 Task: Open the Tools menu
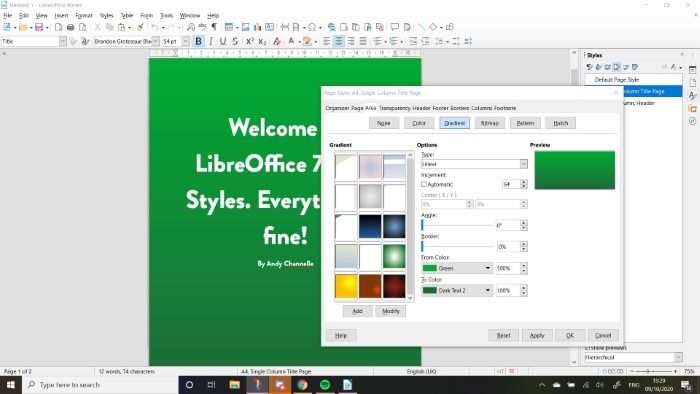(x=166, y=16)
